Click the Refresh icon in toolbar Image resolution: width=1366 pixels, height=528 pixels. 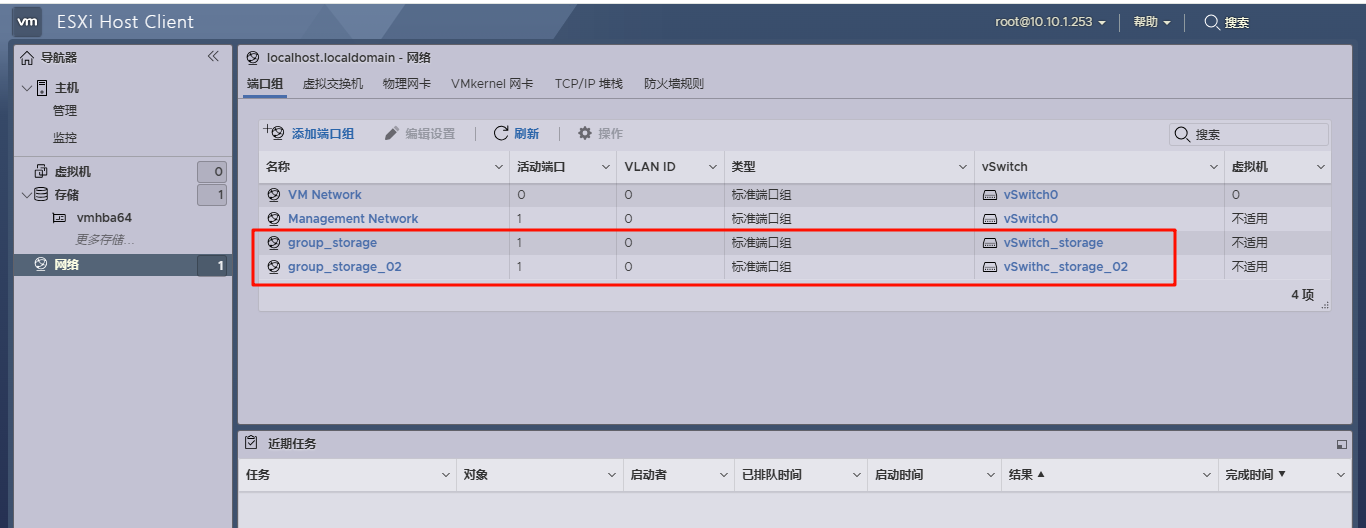pos(501,133)
